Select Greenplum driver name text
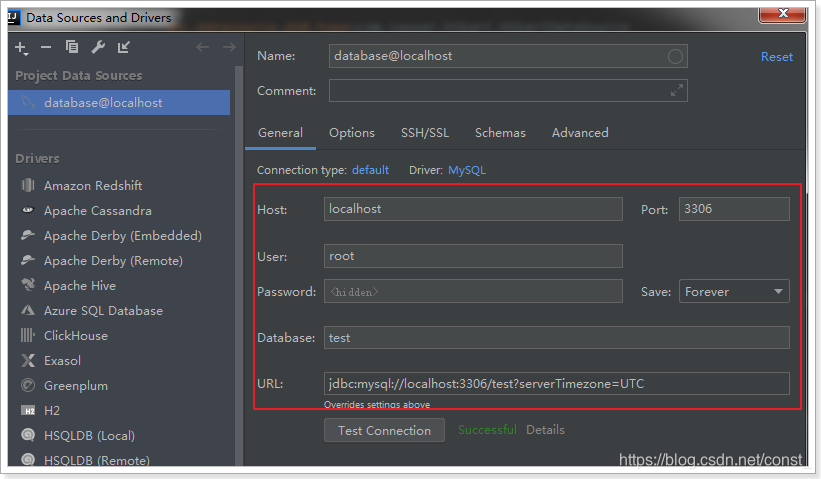Screen dimensions: 821x479 [x=76, y=386]
